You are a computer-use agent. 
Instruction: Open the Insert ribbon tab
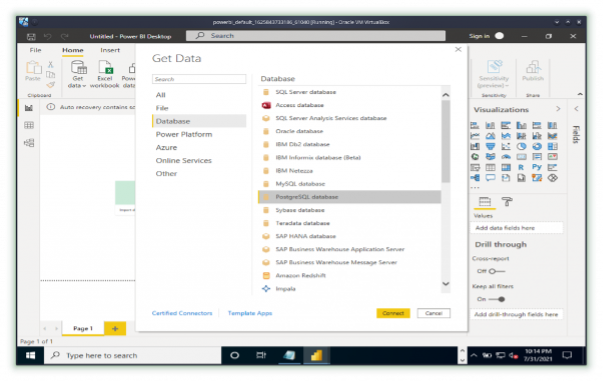click(x=110, y=50)
